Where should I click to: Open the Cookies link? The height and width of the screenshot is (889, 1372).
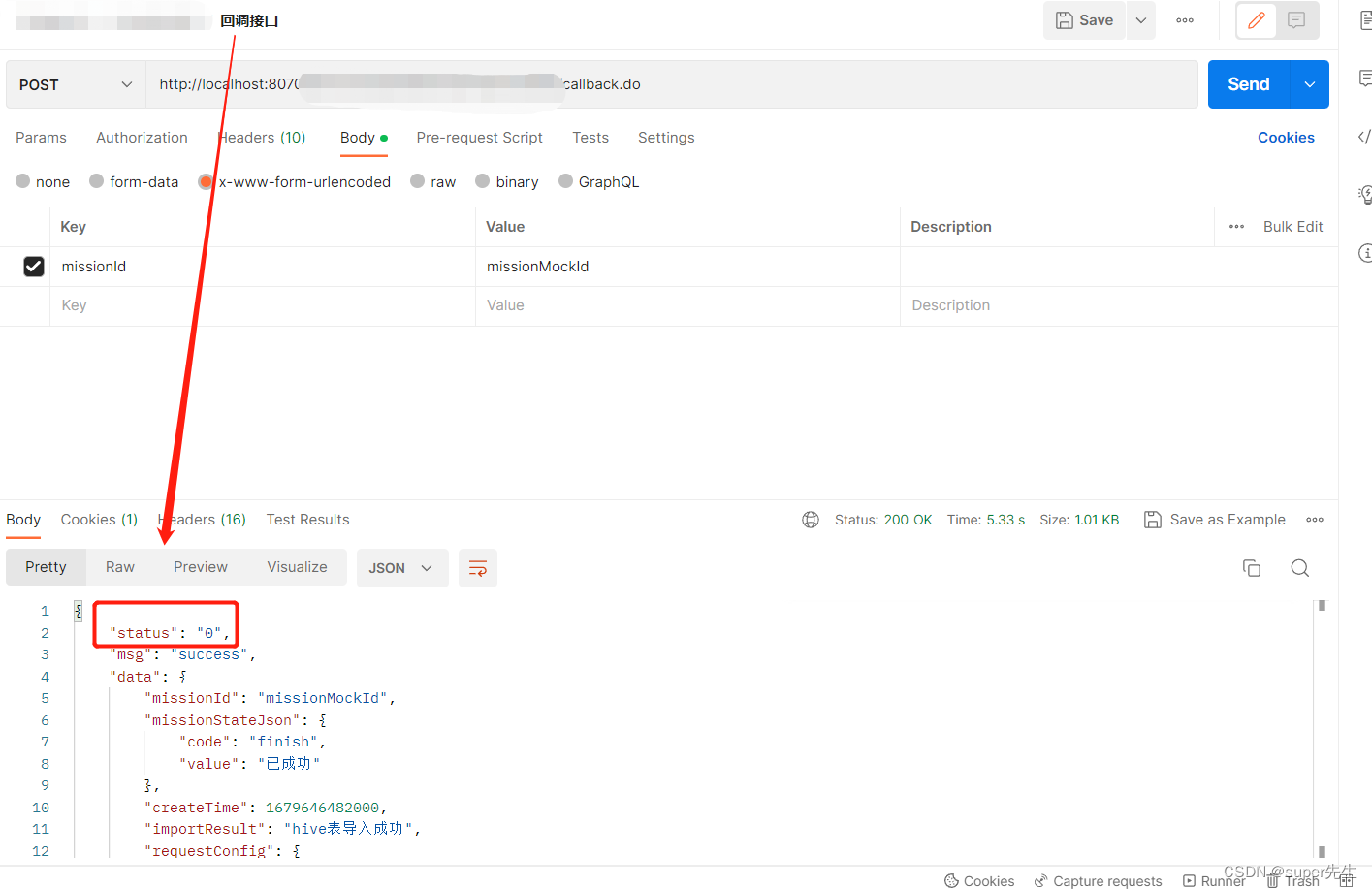1286,138
